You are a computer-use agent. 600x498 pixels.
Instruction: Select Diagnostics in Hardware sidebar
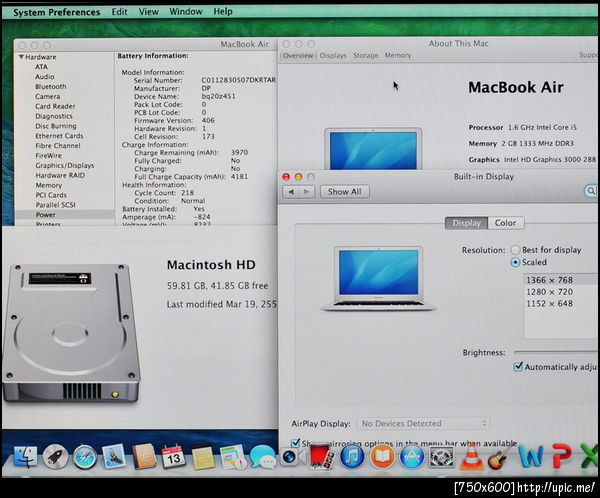click(54, 116)
